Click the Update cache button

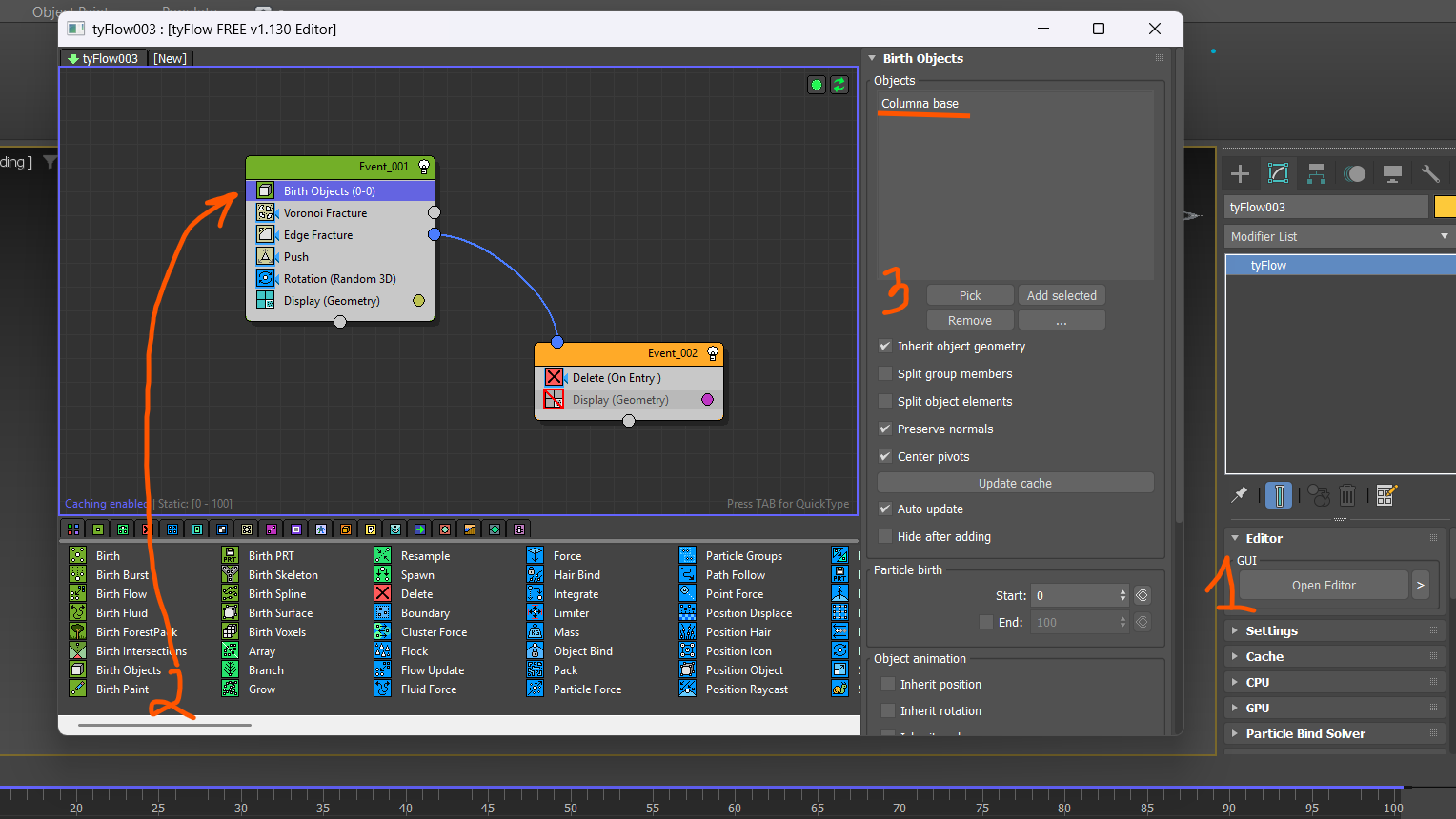pos(1015,484)
